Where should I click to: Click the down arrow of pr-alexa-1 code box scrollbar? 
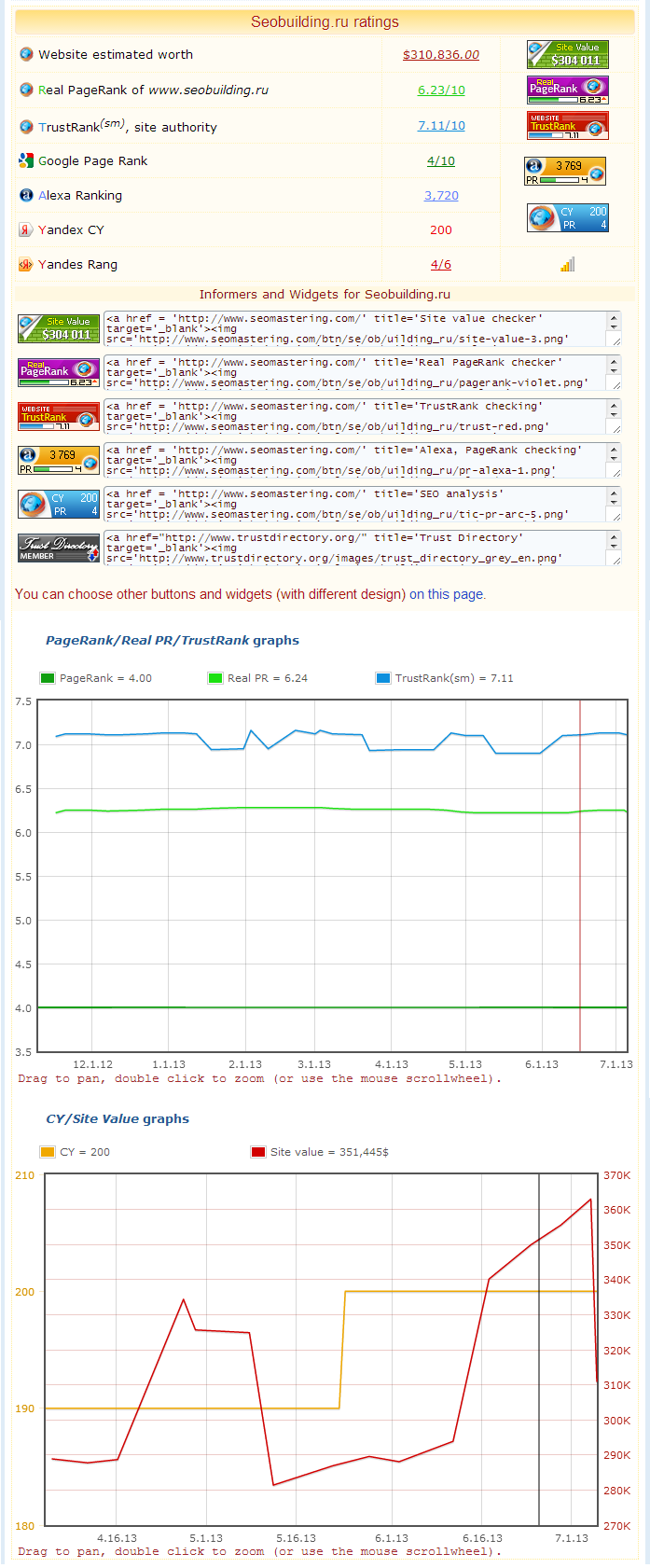tap(614, 459)
